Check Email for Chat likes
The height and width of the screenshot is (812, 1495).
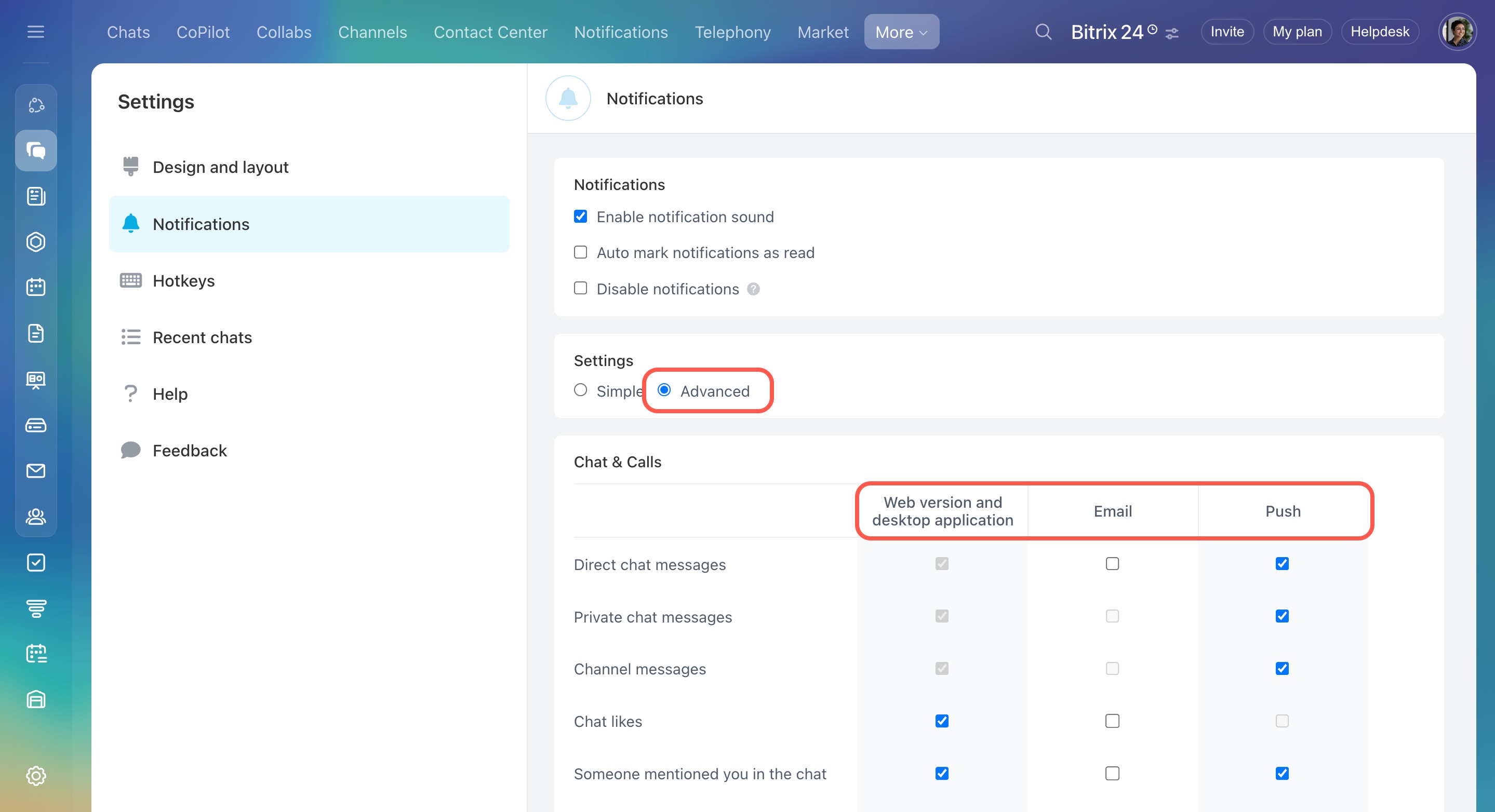(x=1112, y=721)
